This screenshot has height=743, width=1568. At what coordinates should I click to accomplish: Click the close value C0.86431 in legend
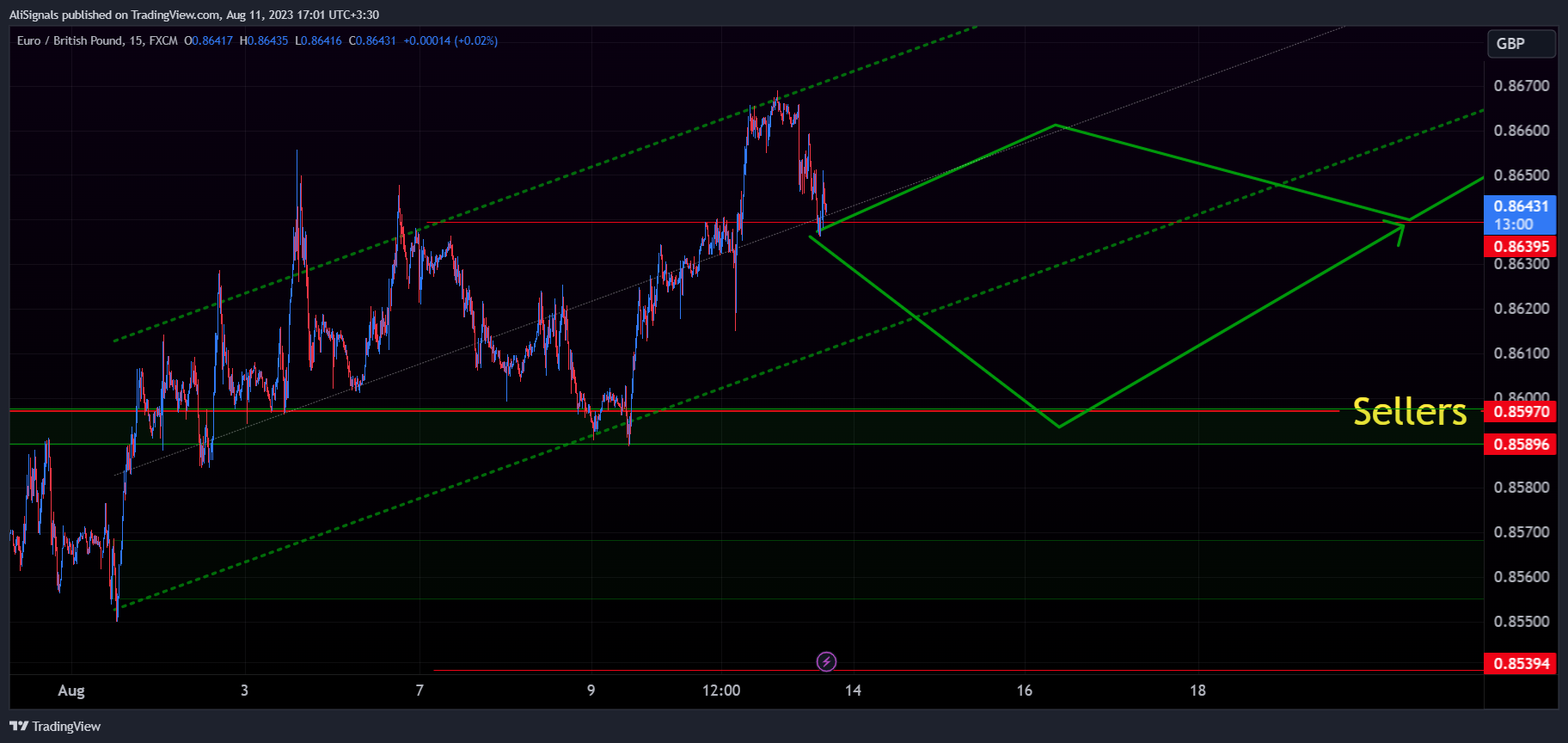pyautogui.click(x=372, y=40)
